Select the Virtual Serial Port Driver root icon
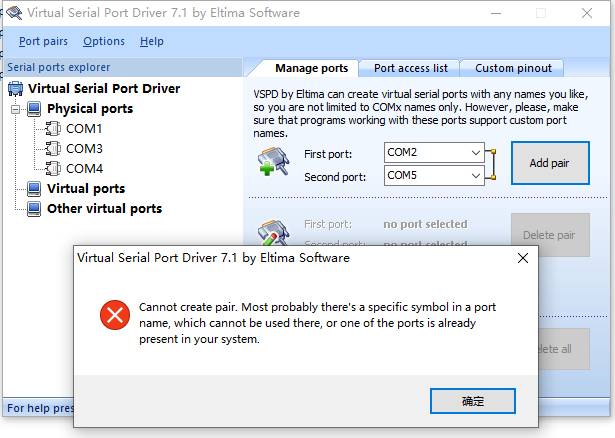 tap(15, 89)
